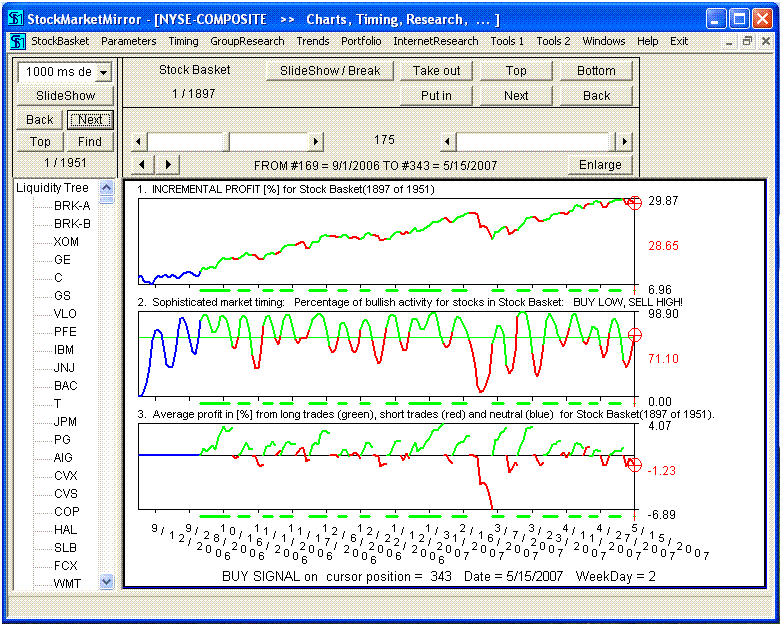
Task: Open the GroupResearch menu
Action: click(x=247, y=41)
